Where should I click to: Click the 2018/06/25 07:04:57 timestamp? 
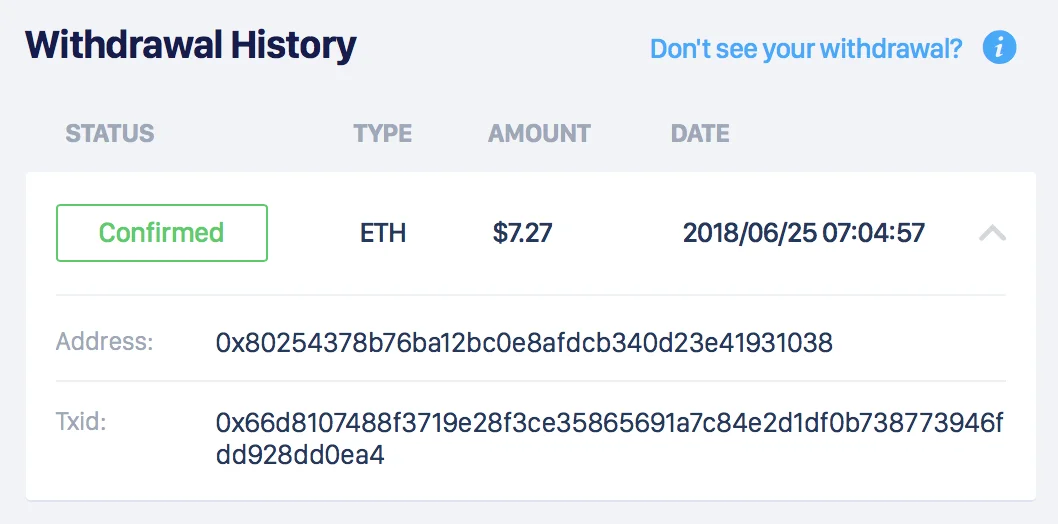click(804, 233)
